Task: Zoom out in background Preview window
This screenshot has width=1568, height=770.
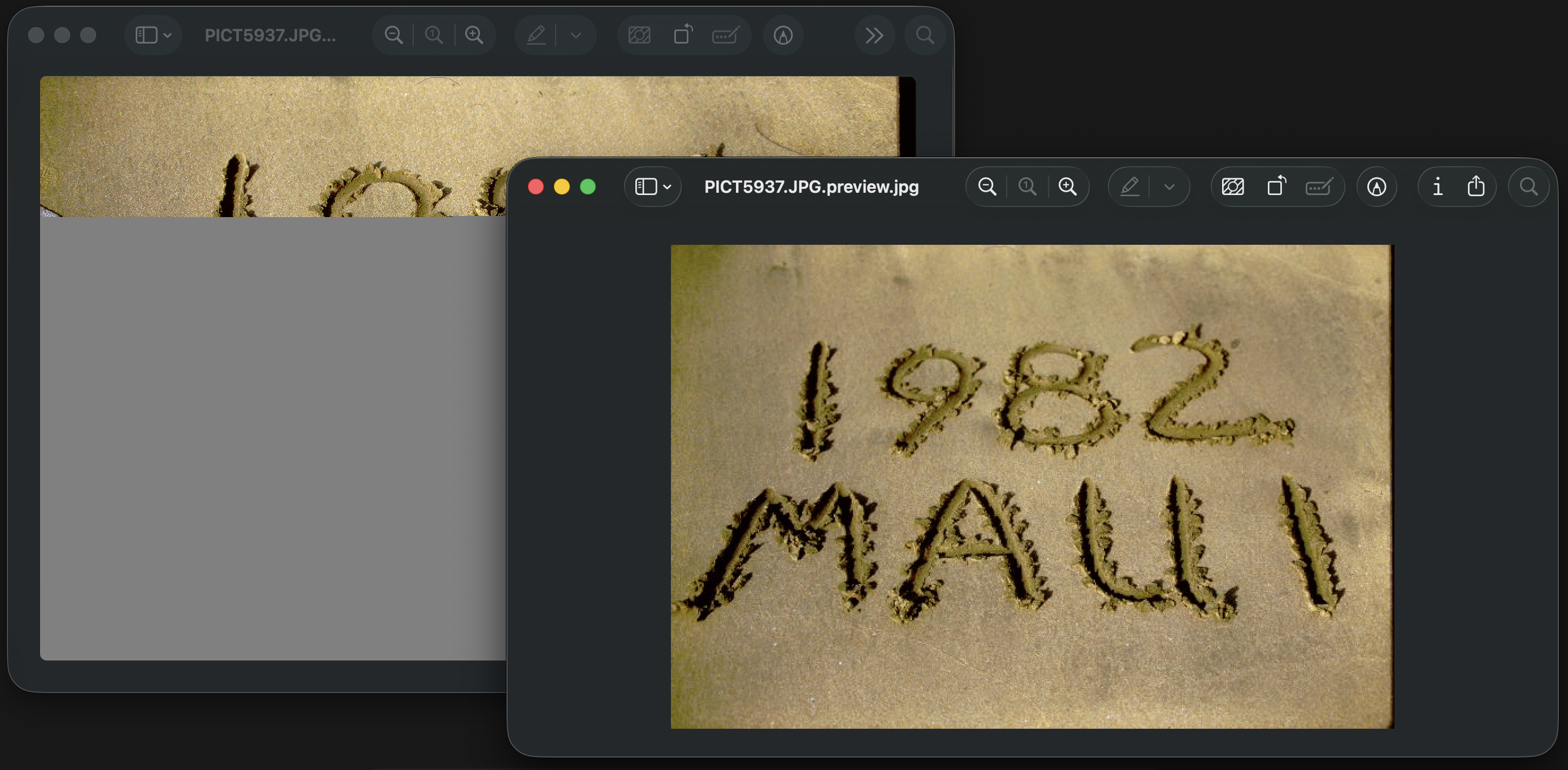Action: tap(394, 34)
